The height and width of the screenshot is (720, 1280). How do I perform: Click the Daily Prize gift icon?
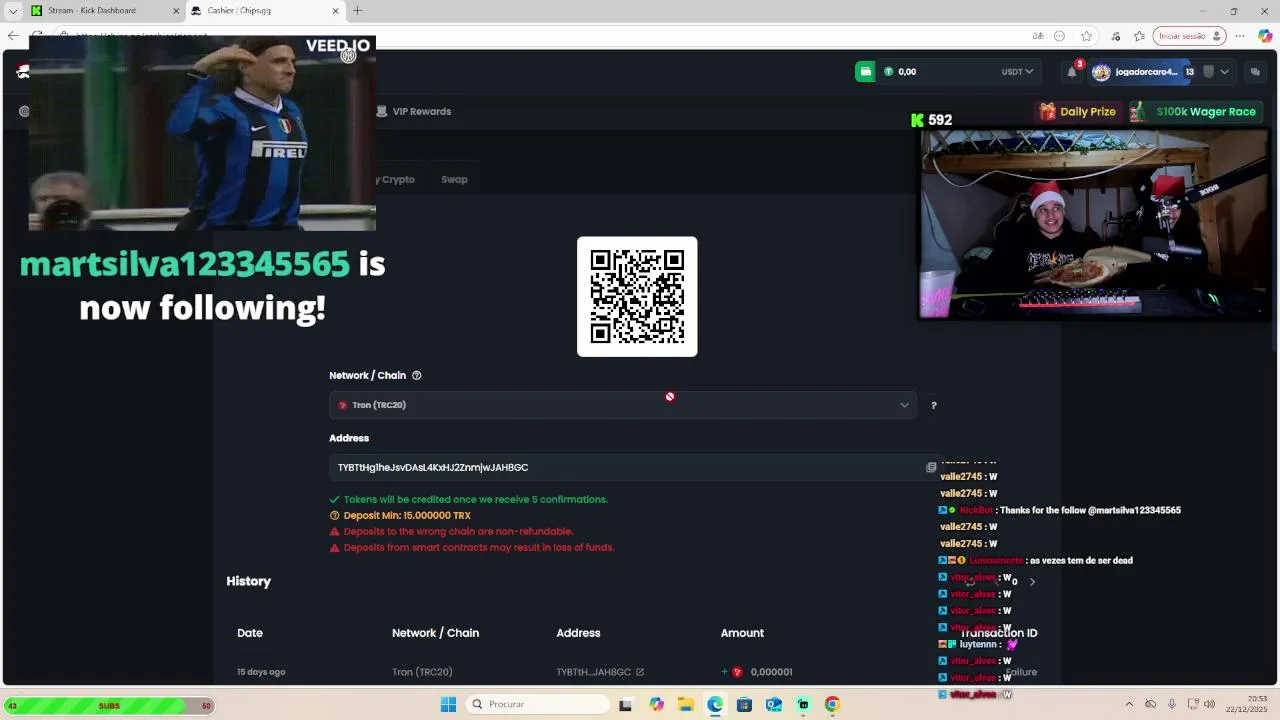[x=1047, y=112]
